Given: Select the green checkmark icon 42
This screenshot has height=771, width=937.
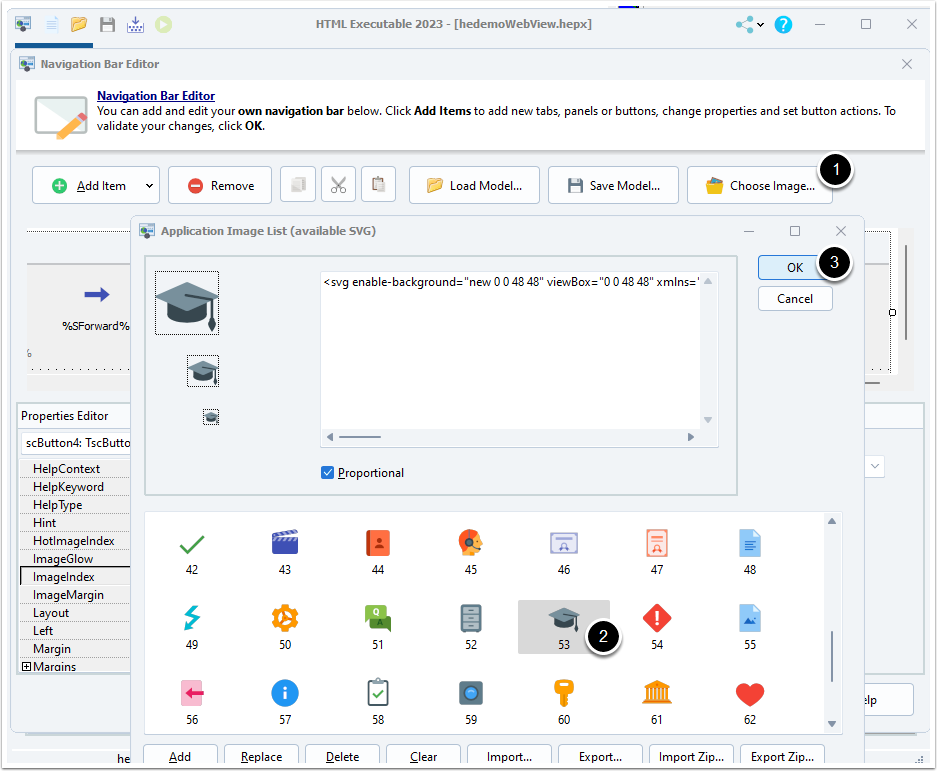Looking at the screenshot, I should coord(191,545).
